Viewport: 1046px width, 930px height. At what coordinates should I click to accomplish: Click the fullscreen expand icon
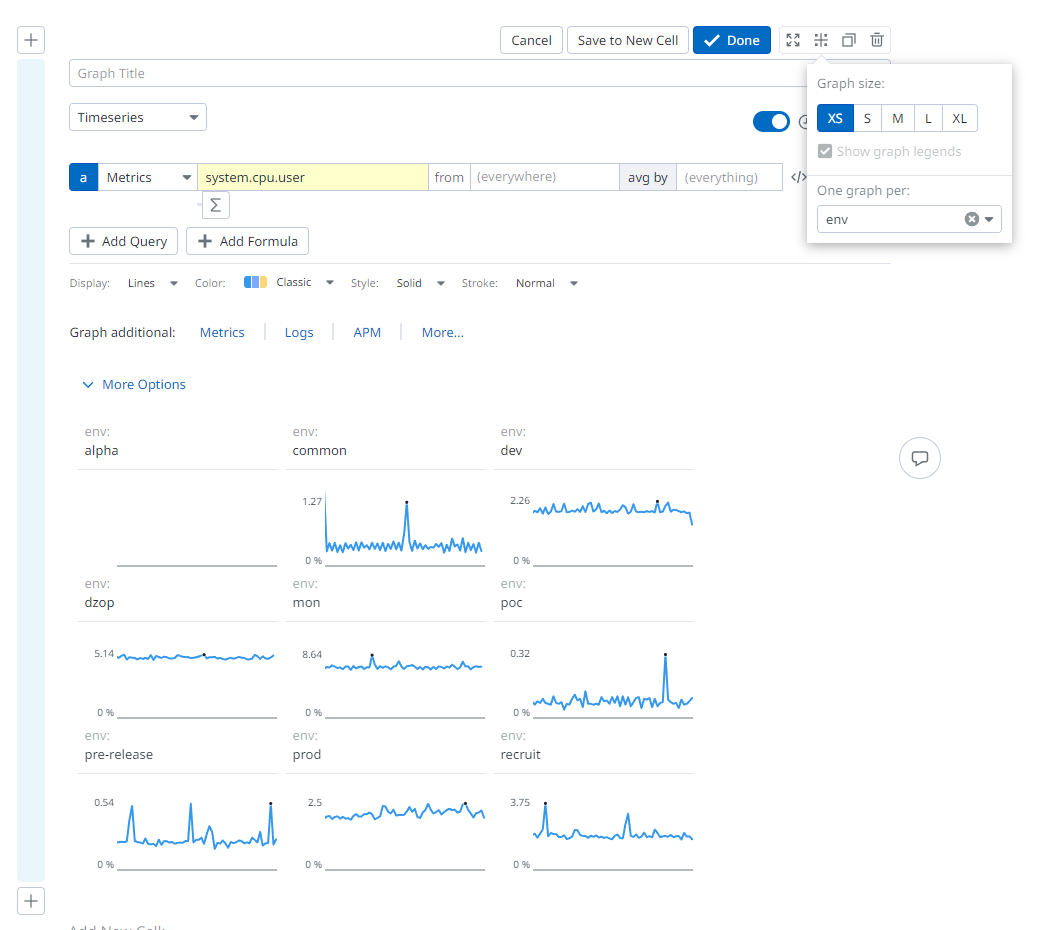click(793, 40)
